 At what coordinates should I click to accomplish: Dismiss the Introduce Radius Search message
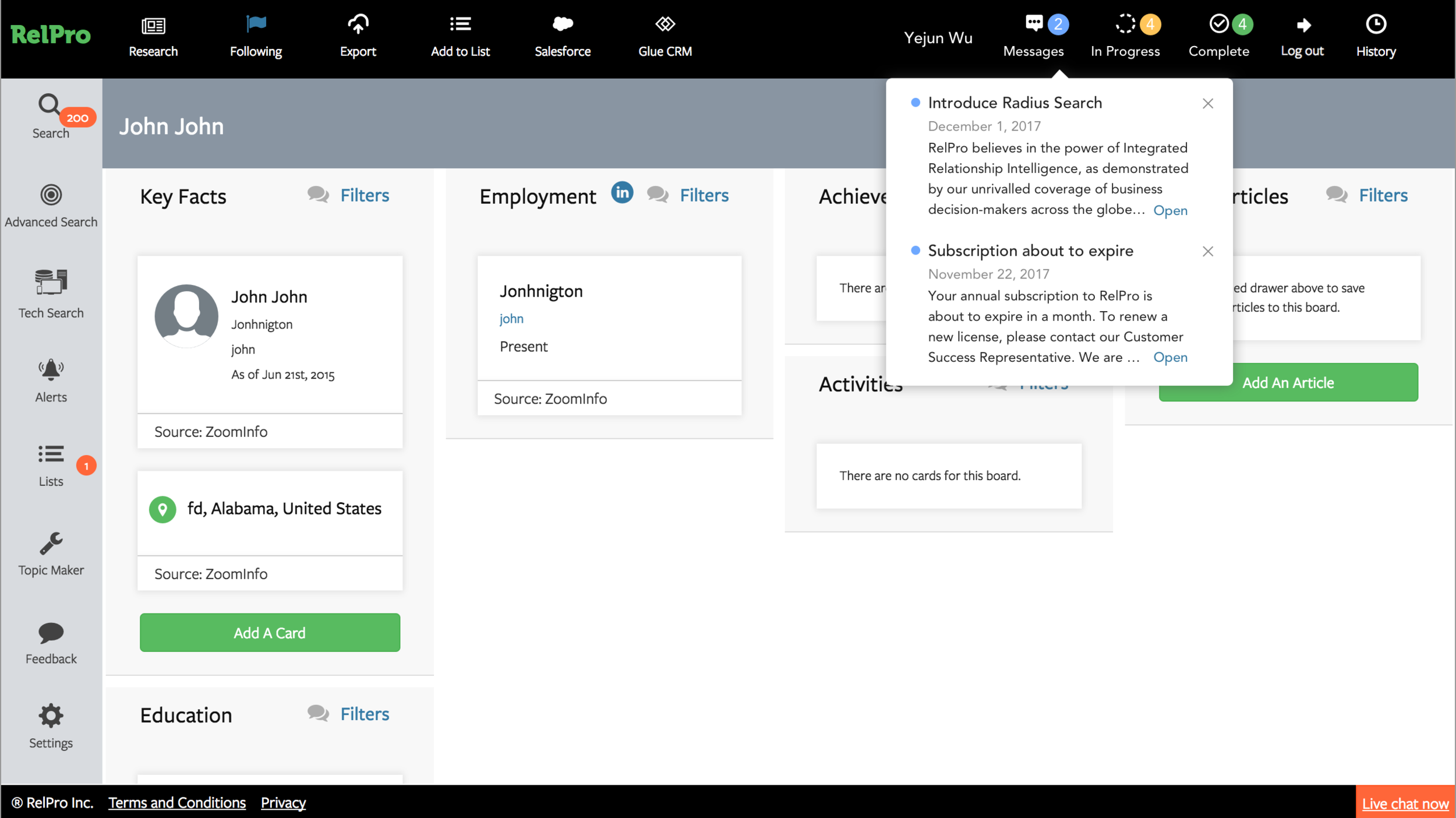(1208, 104)
